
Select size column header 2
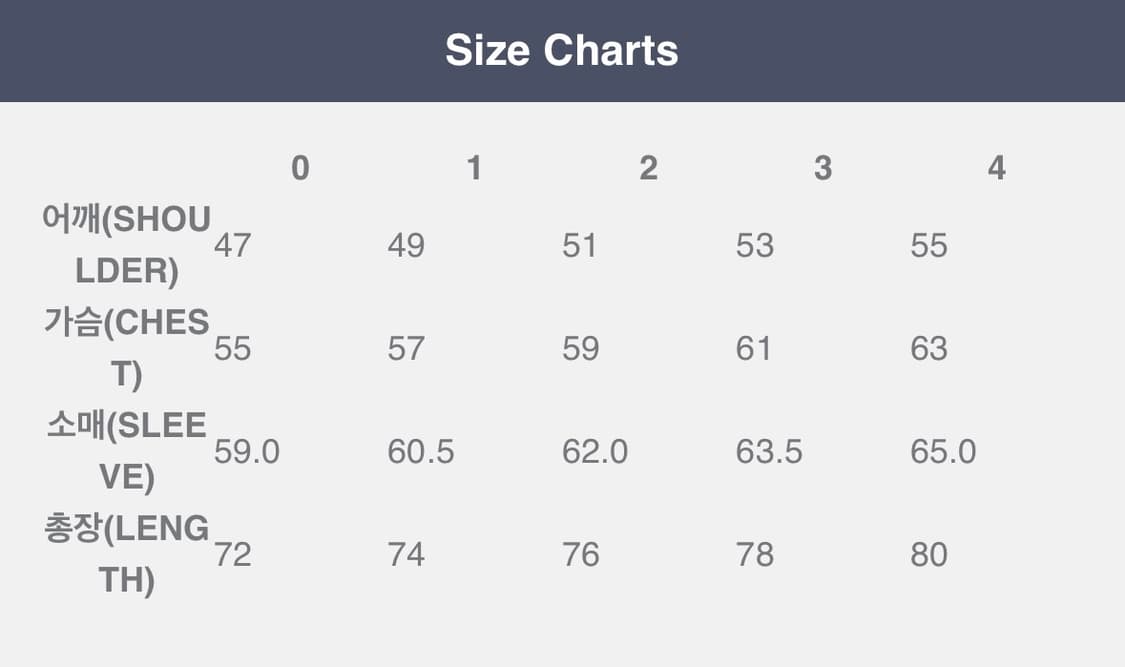[x=648, y=168]
